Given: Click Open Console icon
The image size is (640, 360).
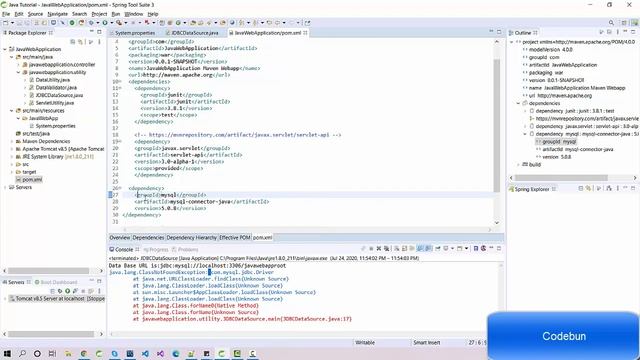Looking at the screenshot, I should (460, 248).
